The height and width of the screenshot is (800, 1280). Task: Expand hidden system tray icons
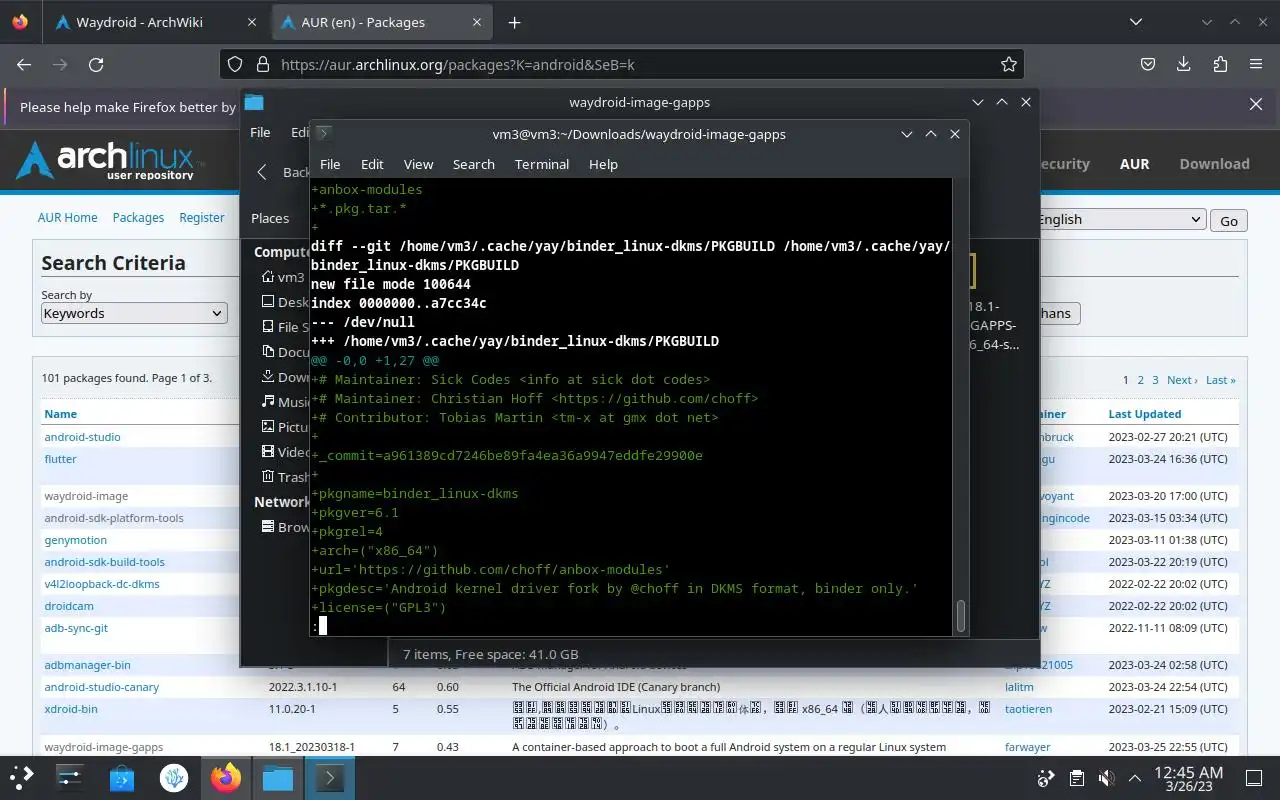tap(1135, 778)
